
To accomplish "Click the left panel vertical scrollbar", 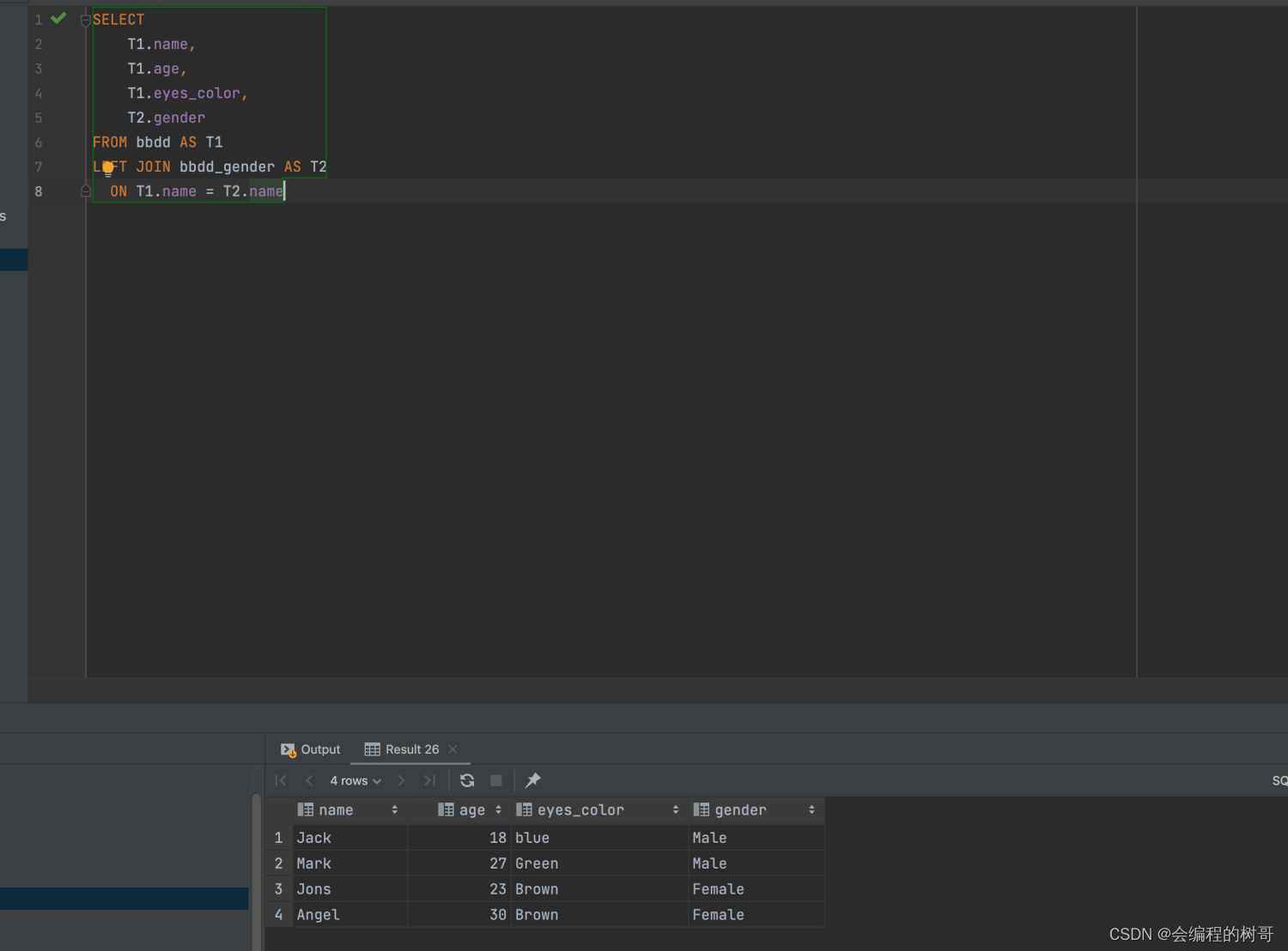I will click(x=256, y=871).
